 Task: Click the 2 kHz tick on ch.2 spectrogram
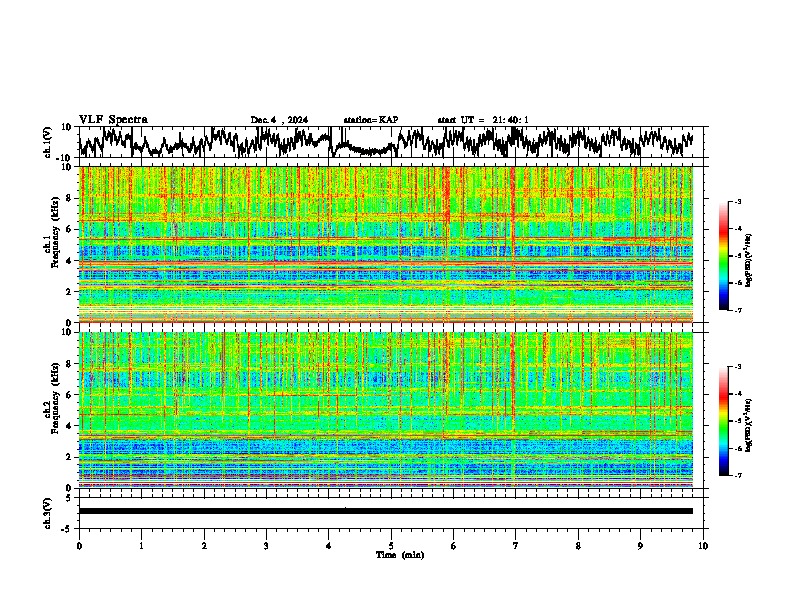(70, 457)
